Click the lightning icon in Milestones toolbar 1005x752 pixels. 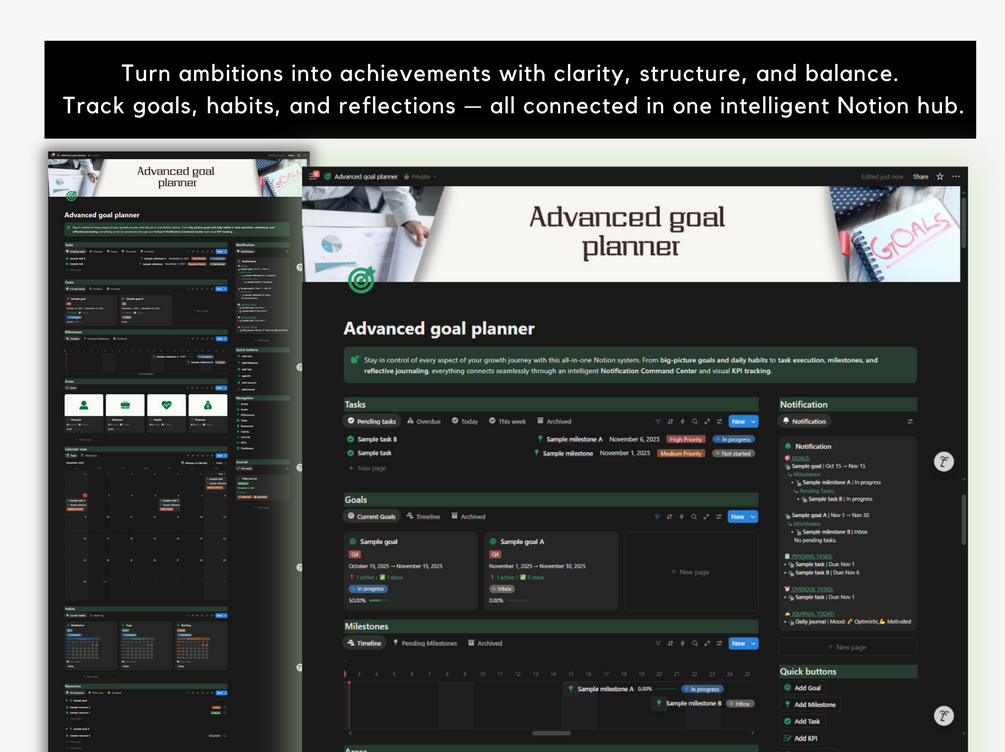[683, 643]
